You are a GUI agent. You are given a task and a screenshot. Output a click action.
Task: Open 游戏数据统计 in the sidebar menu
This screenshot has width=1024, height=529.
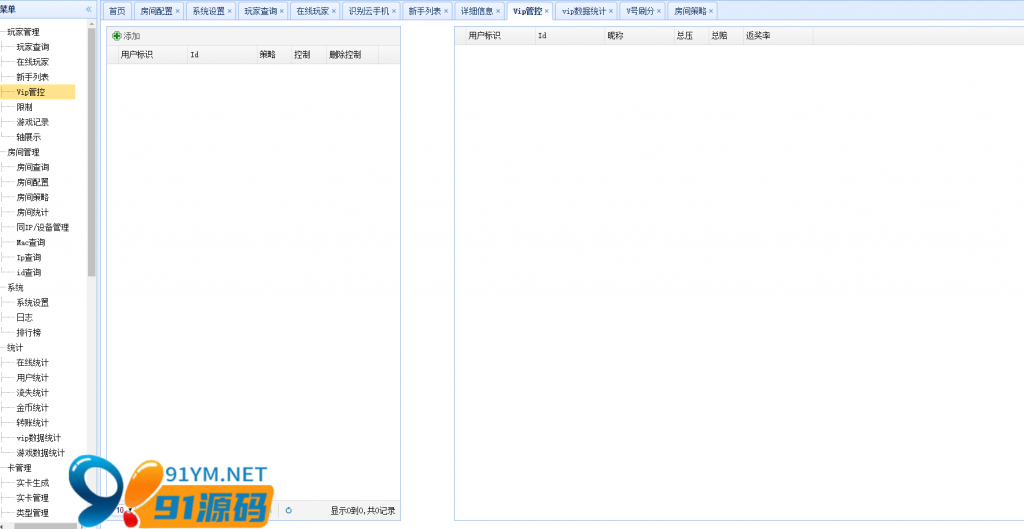pos(40,453)
